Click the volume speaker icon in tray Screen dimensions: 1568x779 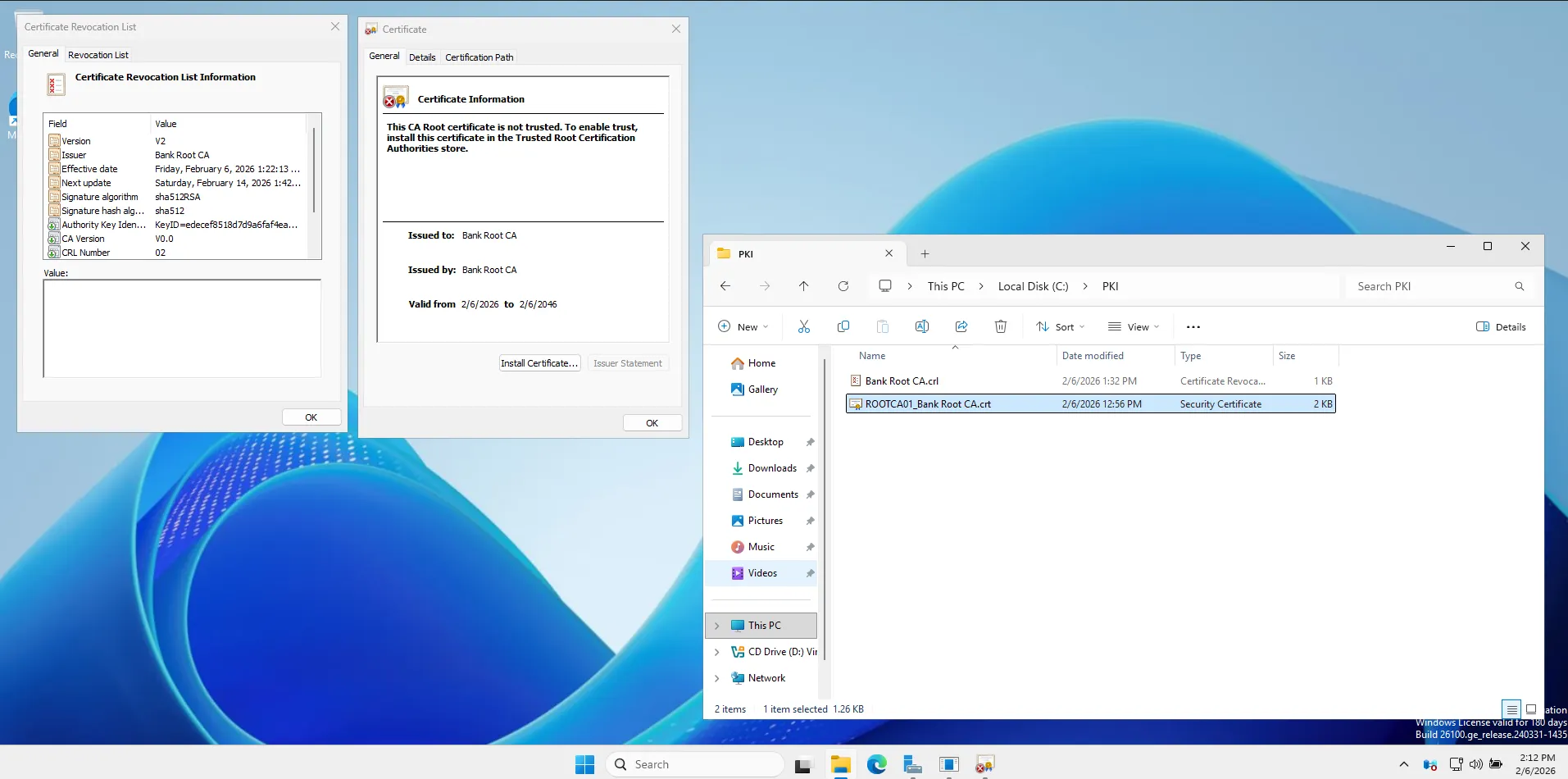[1475, 764]
